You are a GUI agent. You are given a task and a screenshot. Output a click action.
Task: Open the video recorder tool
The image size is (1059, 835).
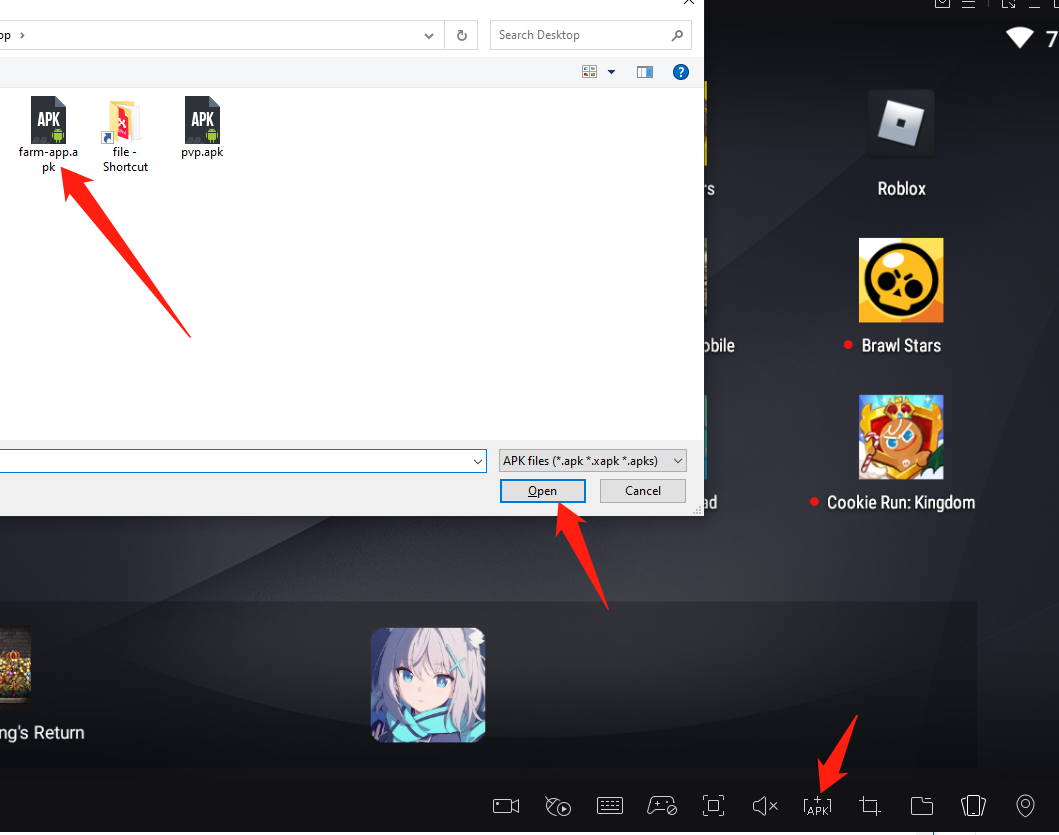(x=507, y=806)
